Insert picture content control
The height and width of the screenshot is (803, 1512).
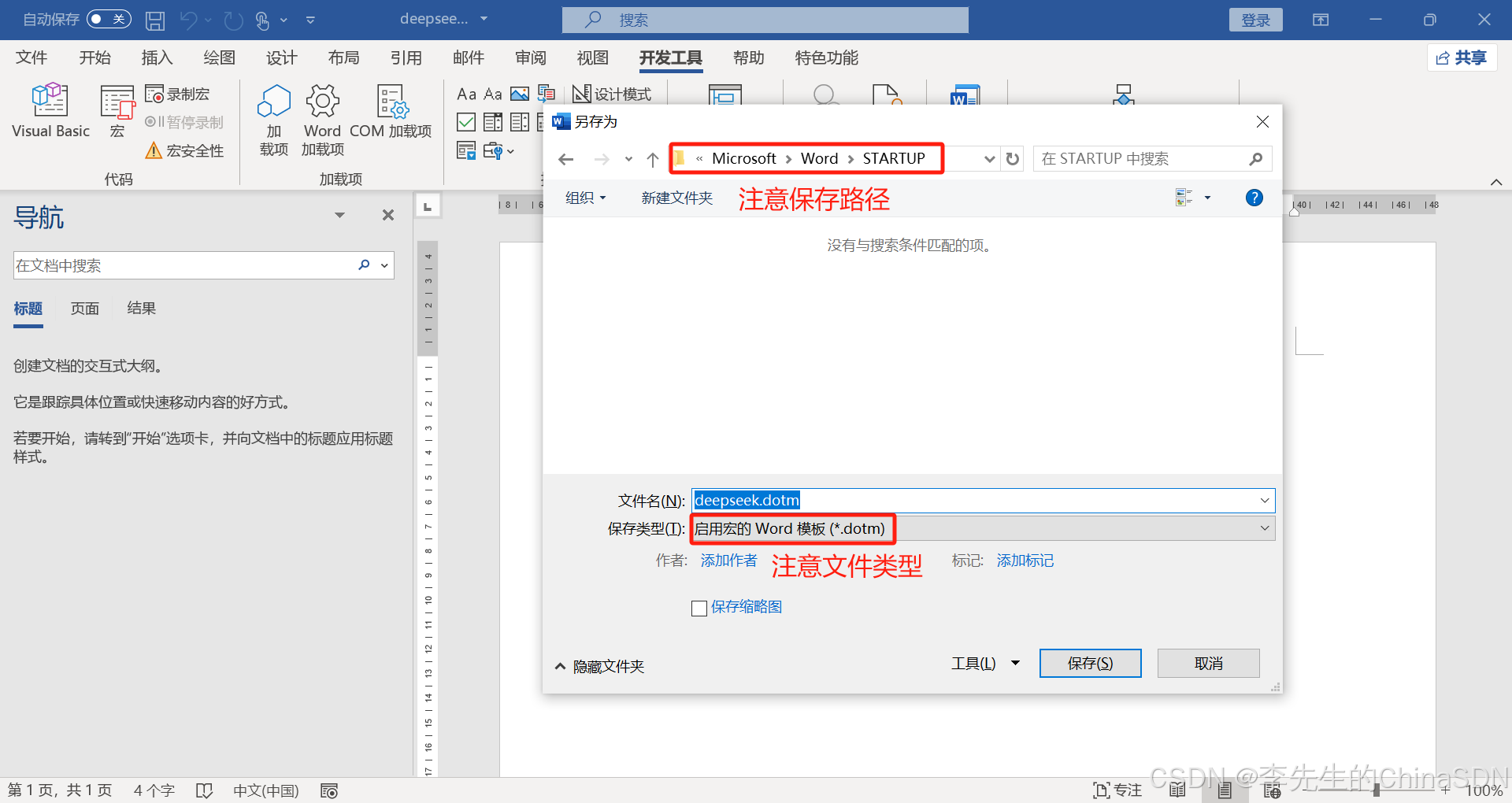(520, 94)
